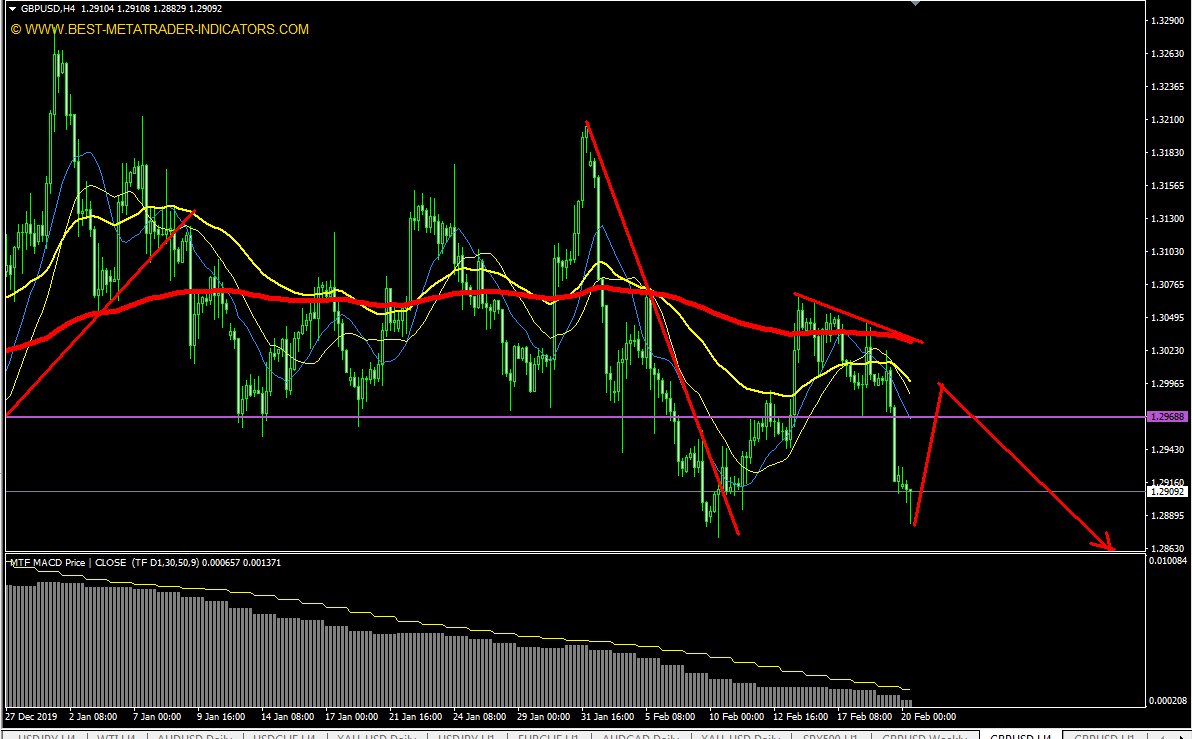The width and height of the screenshot is (1192, 739).
Task: Click the active GBPUSD H4 tab
Action: pyautogui.click(x=1018, y=736)
